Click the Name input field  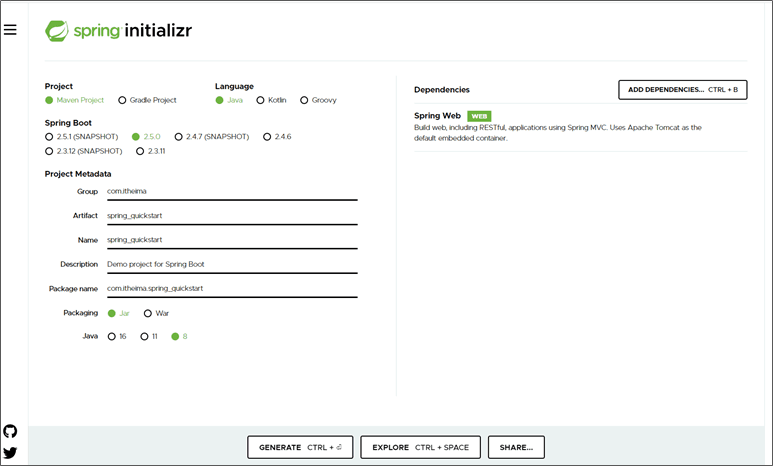(x=232, y=240)
